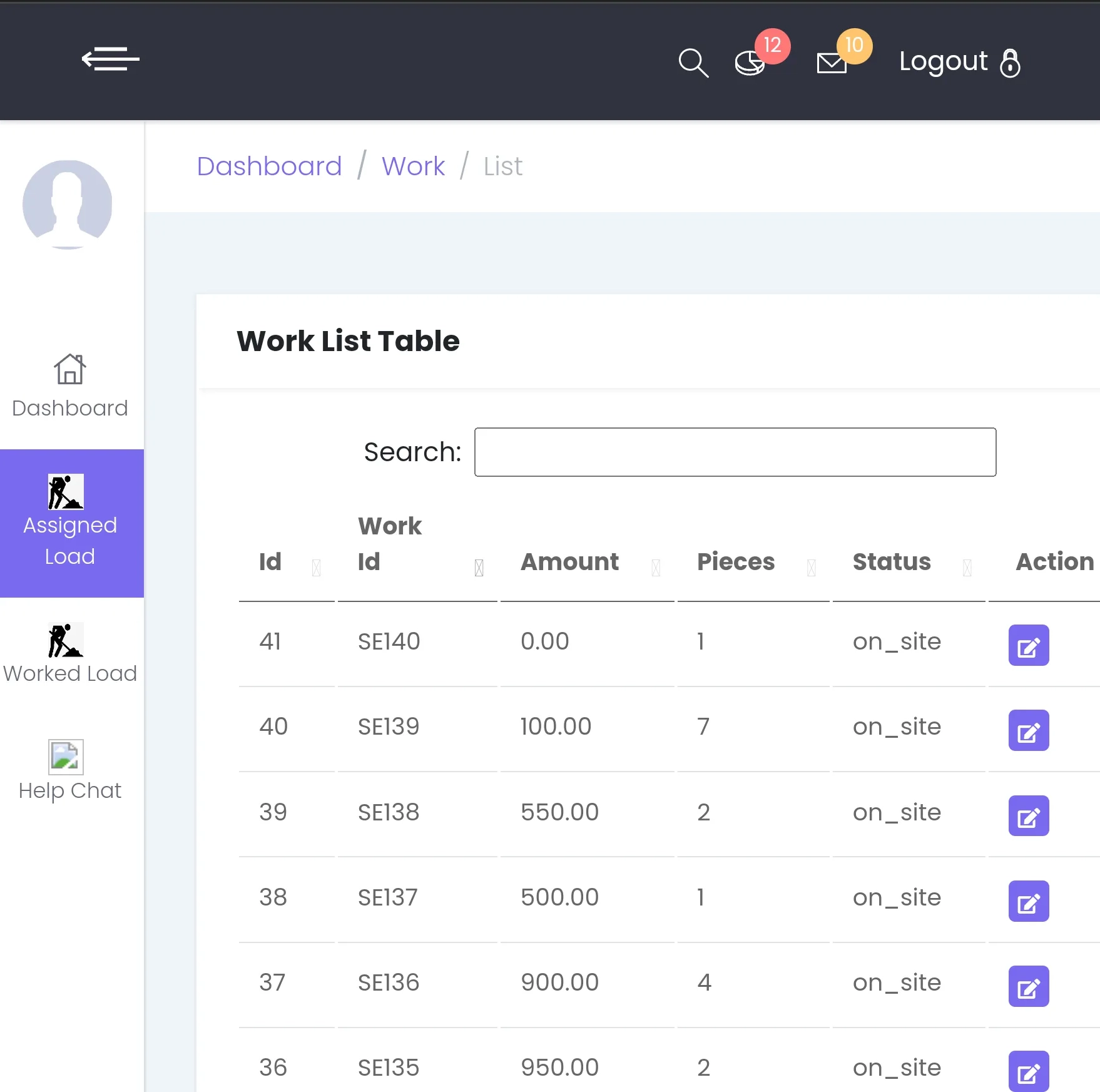Click the Dashboard home icon in sidebar

(x=69, y=369)
